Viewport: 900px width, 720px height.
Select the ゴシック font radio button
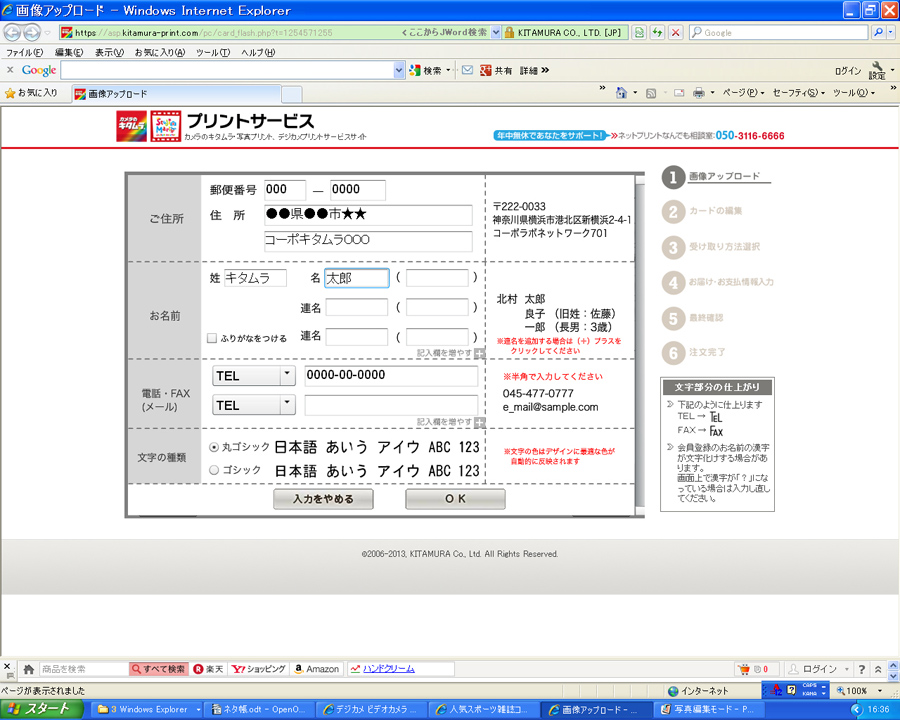214,470
